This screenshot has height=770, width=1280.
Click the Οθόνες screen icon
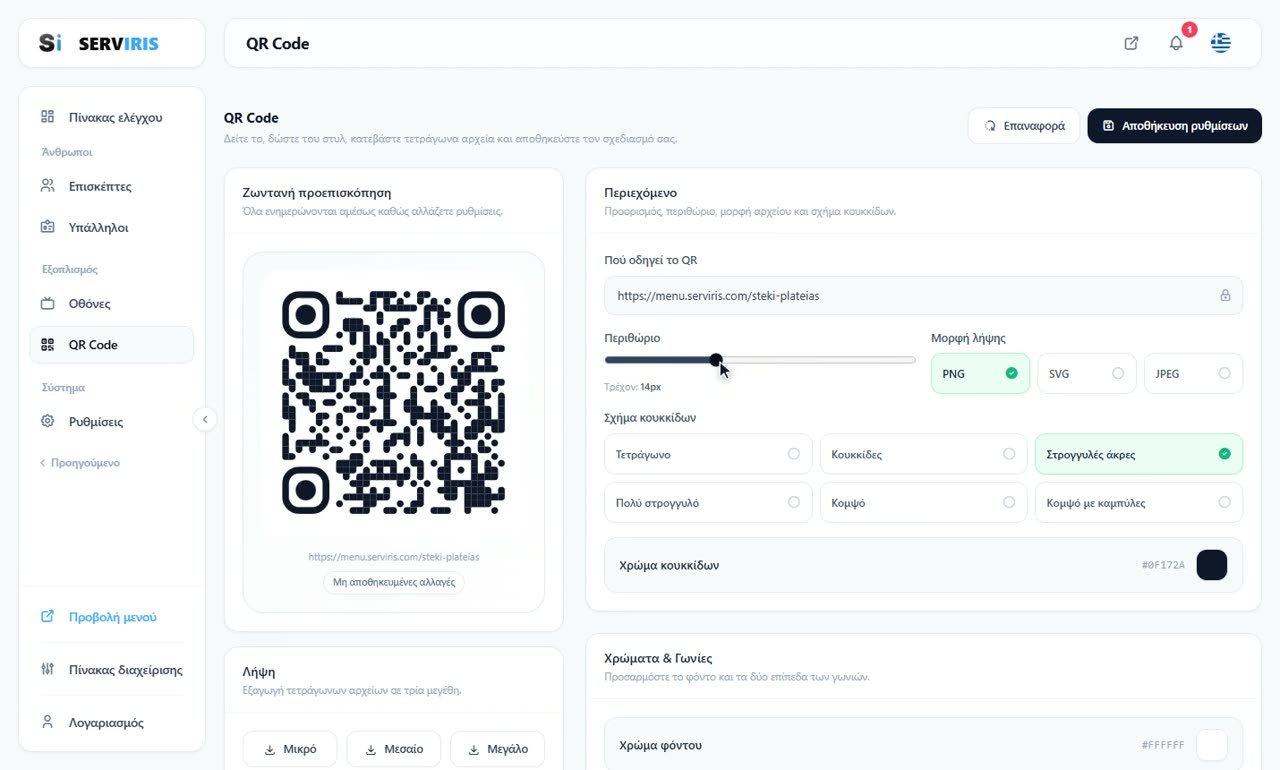(x=47, y=303)
